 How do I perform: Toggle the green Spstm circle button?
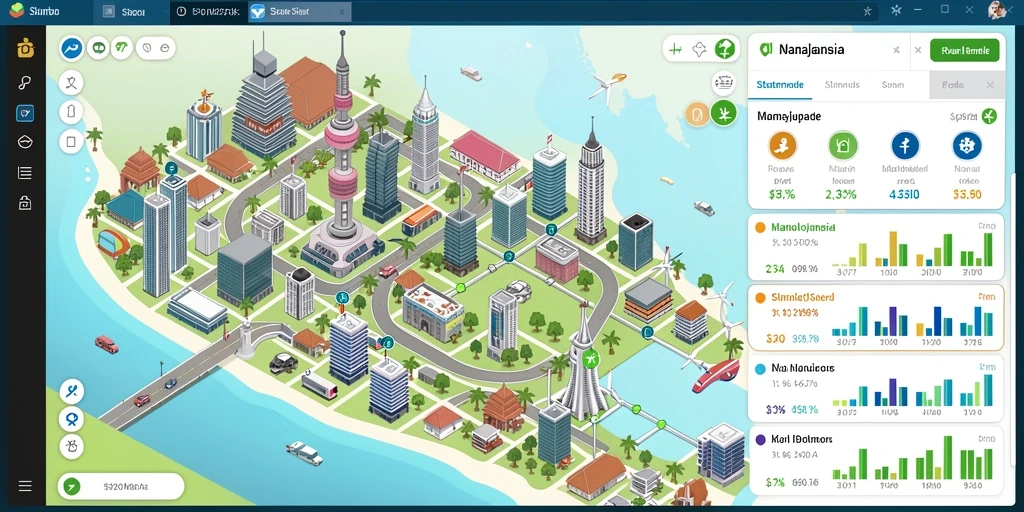[x=989, y=116]
